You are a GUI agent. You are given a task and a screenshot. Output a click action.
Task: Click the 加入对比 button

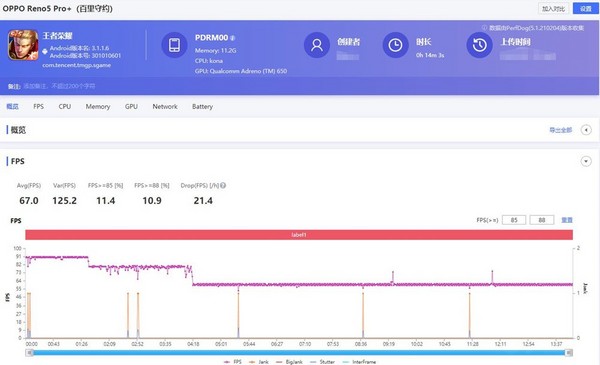(553, 8)
